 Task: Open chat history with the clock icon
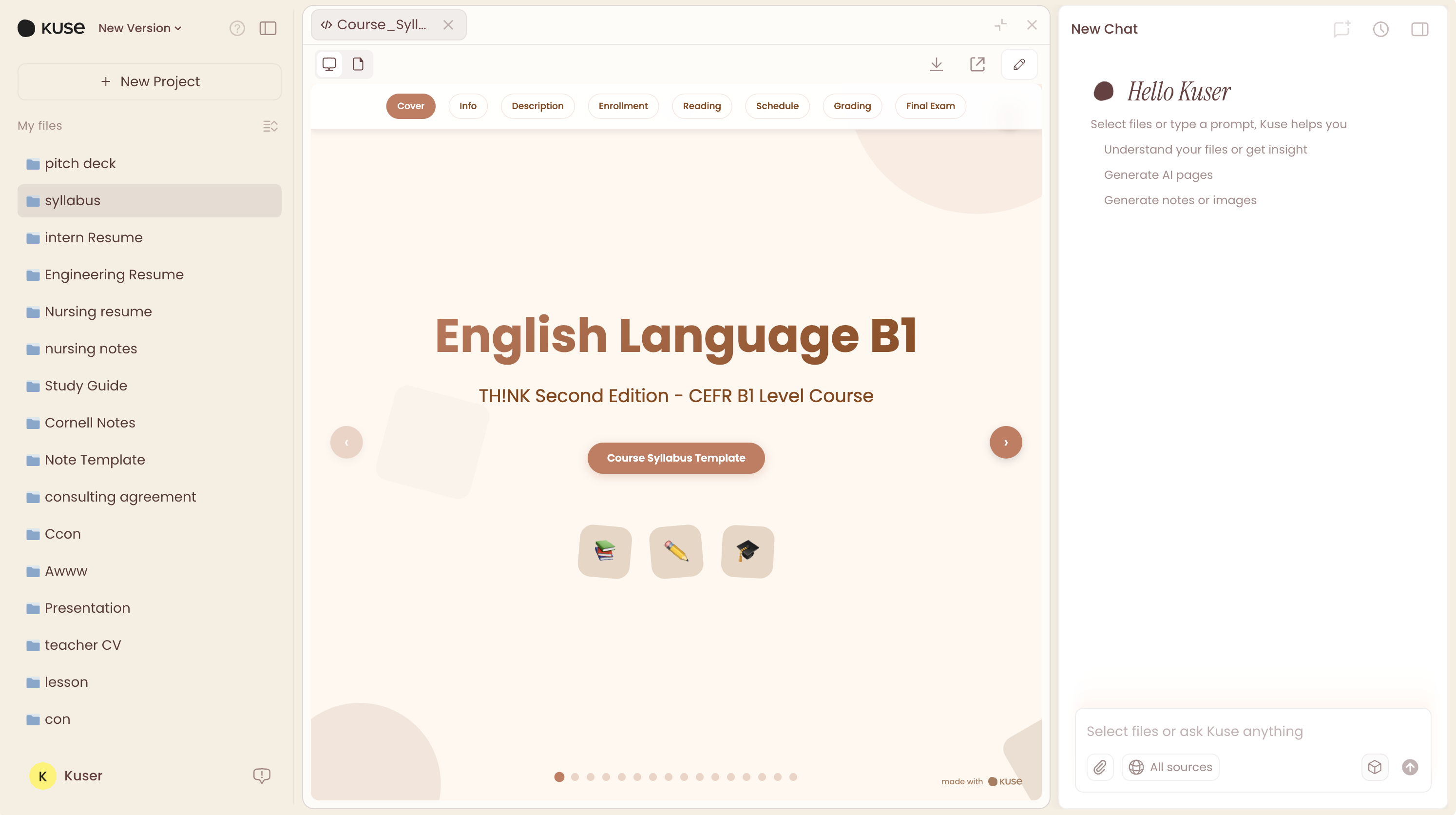coord(1380,29)
